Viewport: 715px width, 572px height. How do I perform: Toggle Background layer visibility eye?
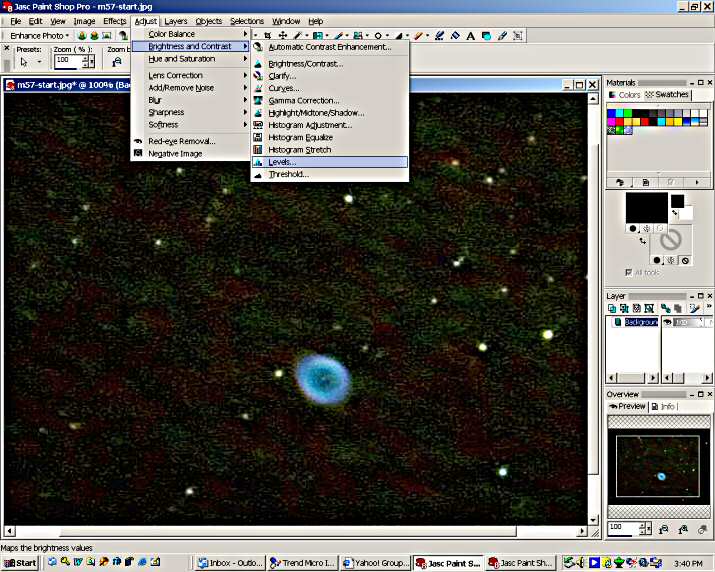[667, 322]
